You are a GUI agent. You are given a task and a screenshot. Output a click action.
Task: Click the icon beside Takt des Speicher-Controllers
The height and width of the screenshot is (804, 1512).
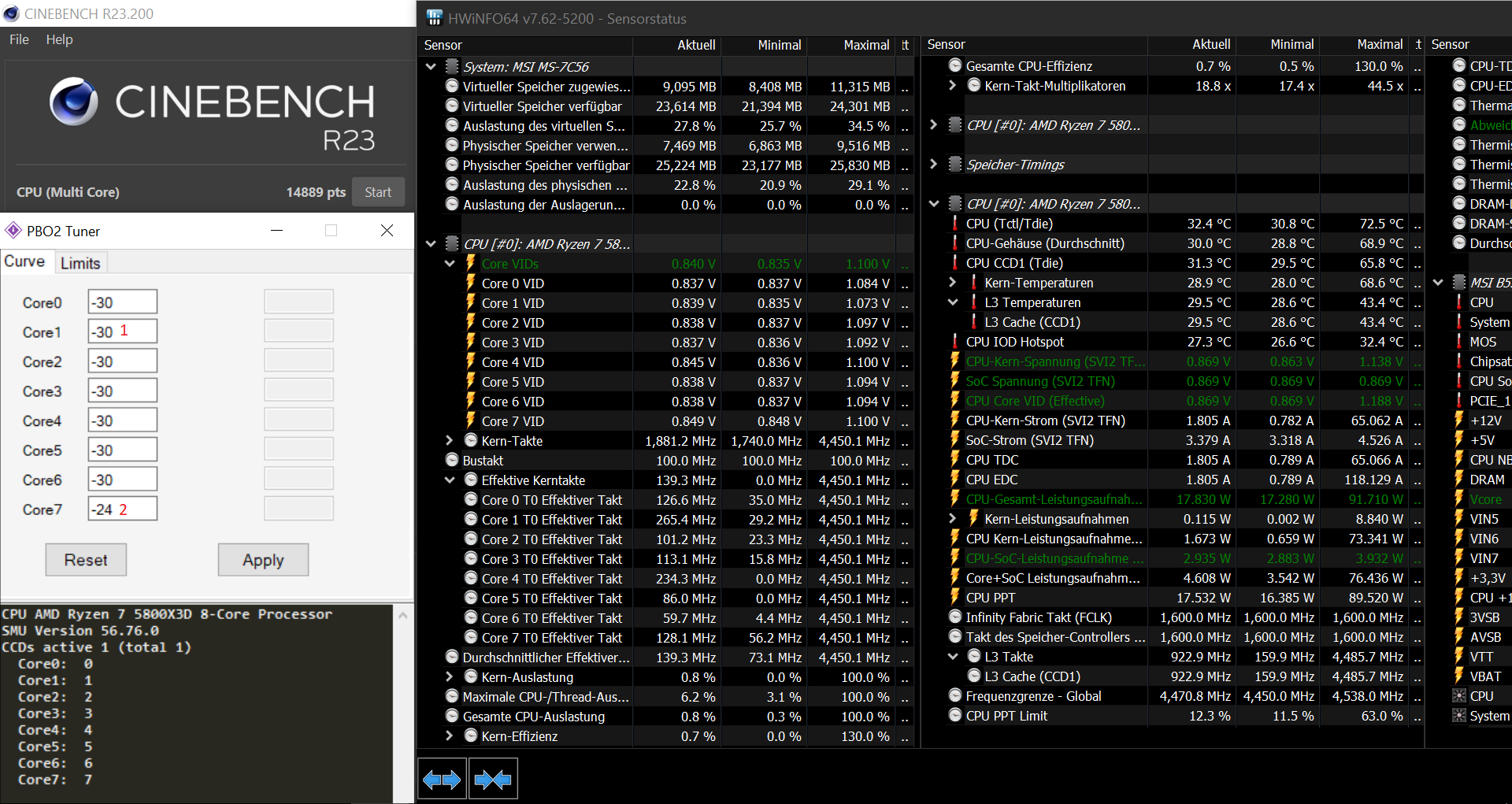click(x=955, y=637)
